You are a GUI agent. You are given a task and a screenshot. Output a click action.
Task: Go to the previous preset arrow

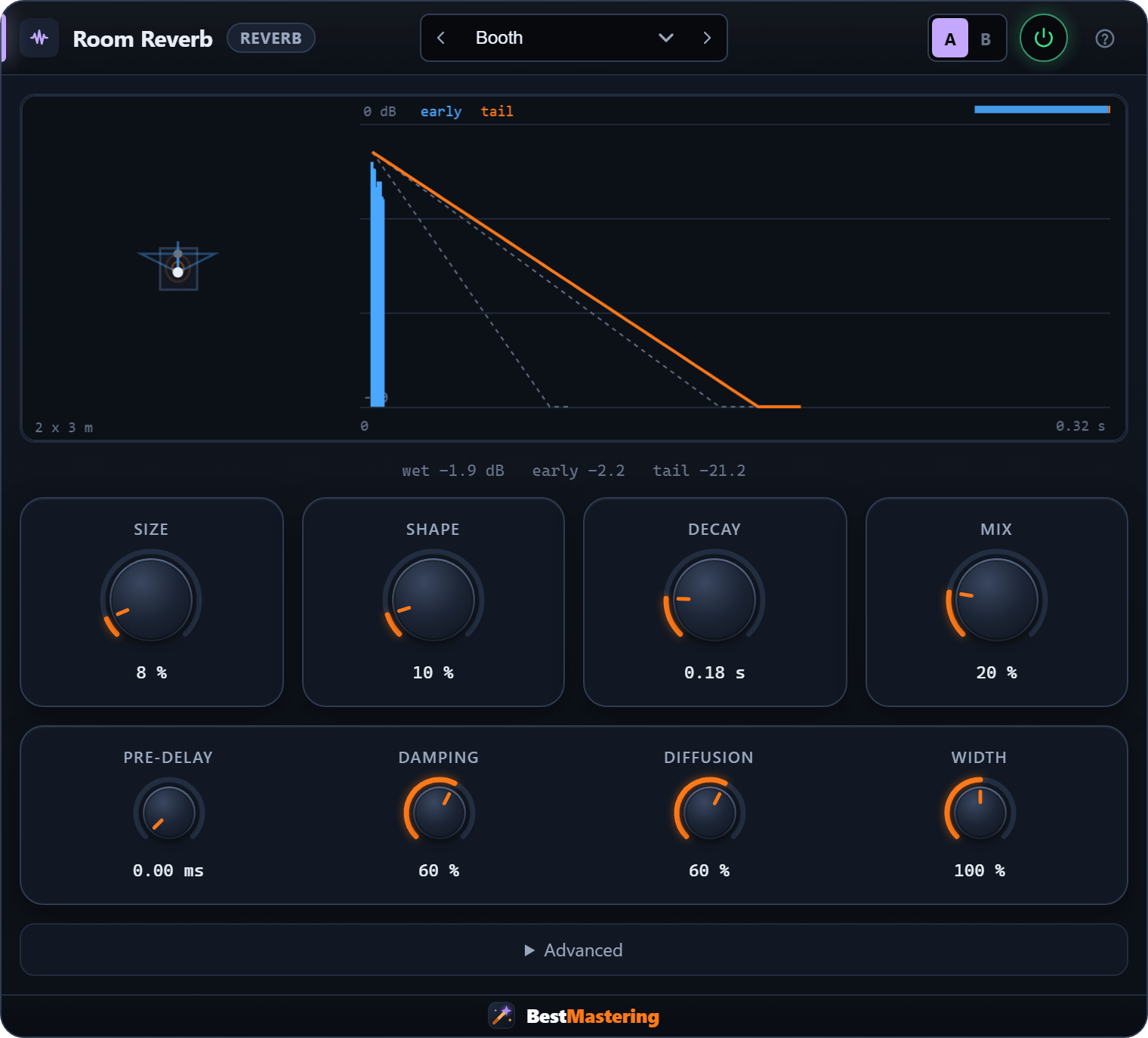click(441, 38)
